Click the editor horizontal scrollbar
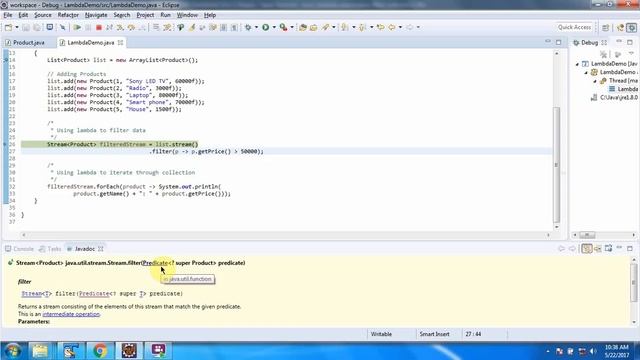Image resolution: width=640 pixels, height=360 pixels. pos(286,235)
